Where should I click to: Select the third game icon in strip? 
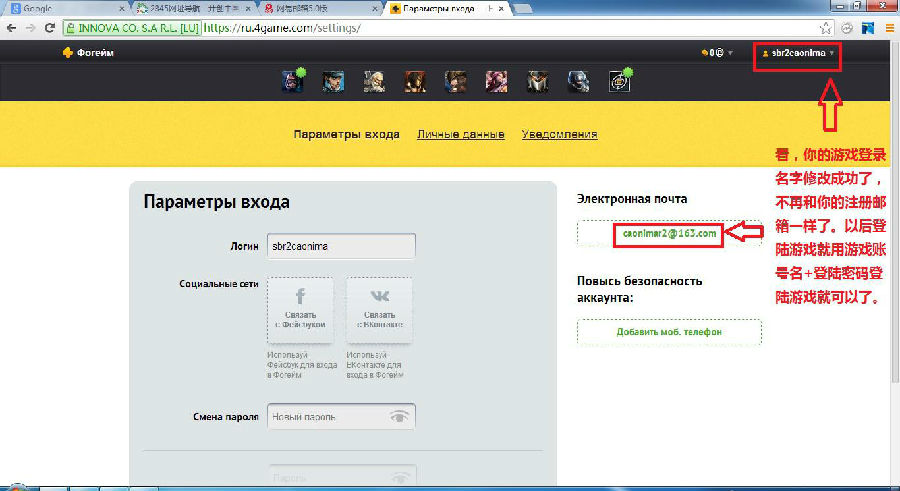coord(374,81)
